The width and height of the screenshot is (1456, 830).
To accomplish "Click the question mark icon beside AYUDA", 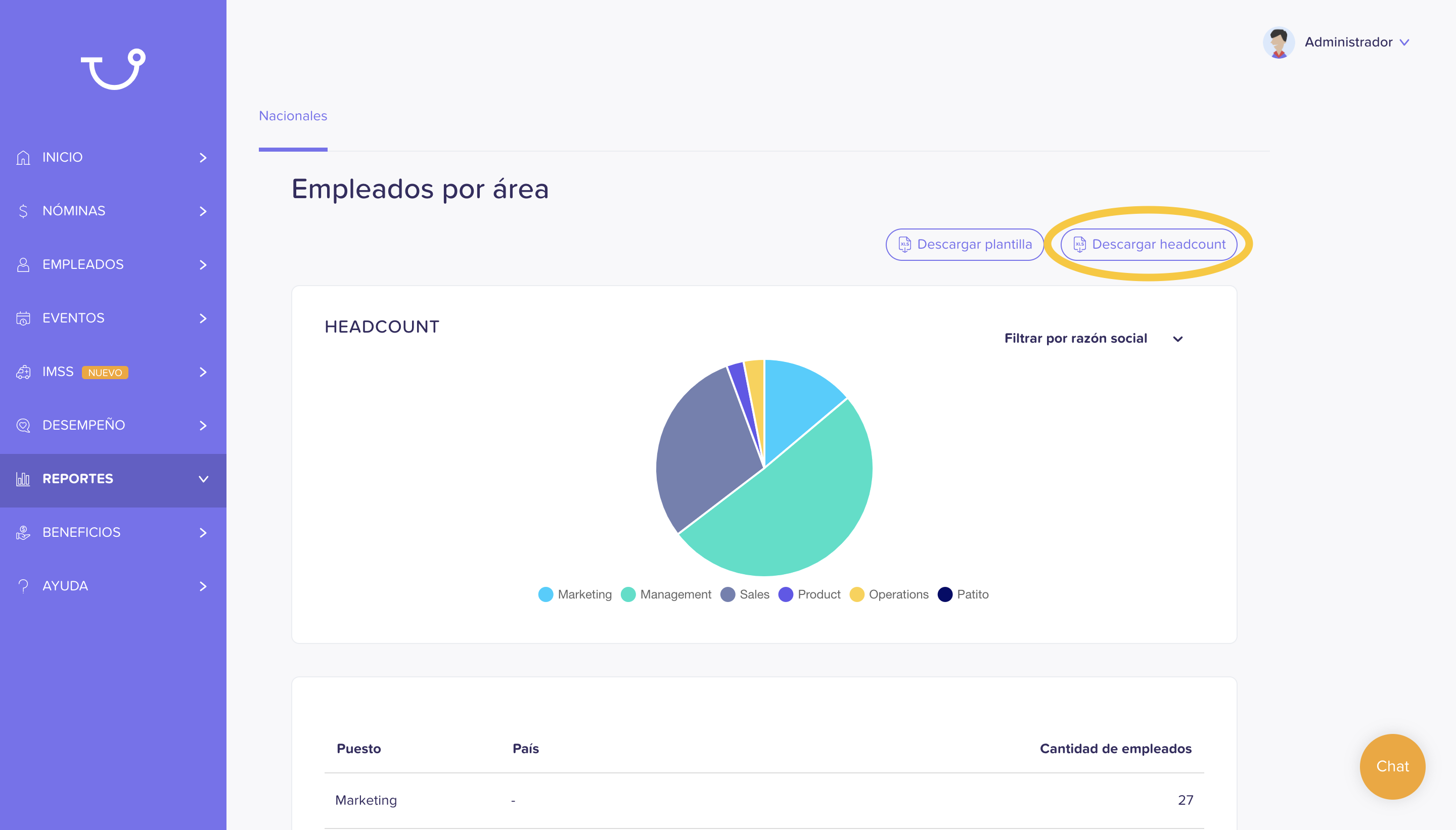I will point(23,586).
